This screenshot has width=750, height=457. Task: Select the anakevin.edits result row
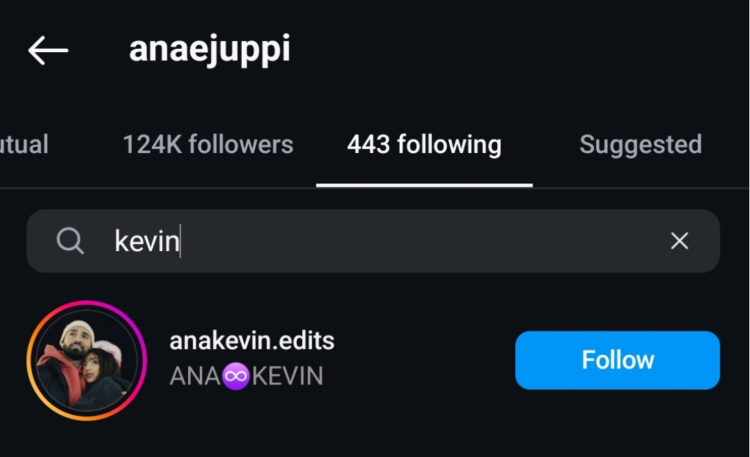(x=373, y=360)
